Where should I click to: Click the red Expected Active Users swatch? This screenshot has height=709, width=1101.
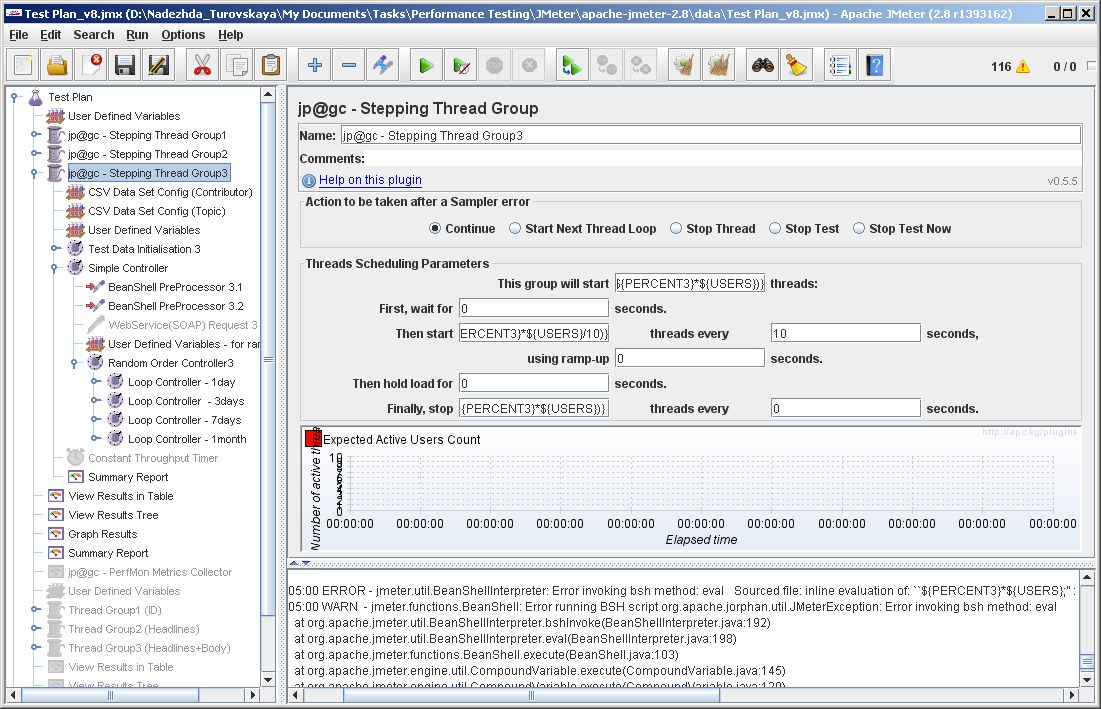tap(314, 439)
